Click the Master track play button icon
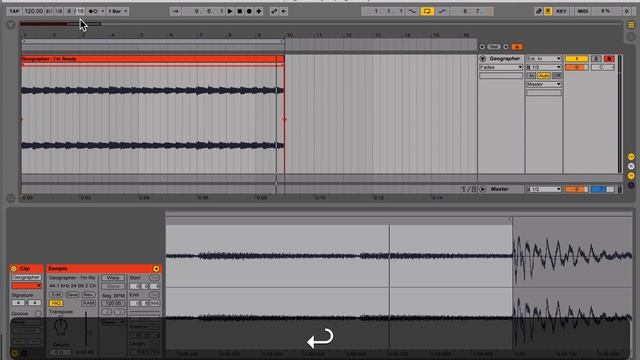Screen dimensions: 640x360 (482, 189)
